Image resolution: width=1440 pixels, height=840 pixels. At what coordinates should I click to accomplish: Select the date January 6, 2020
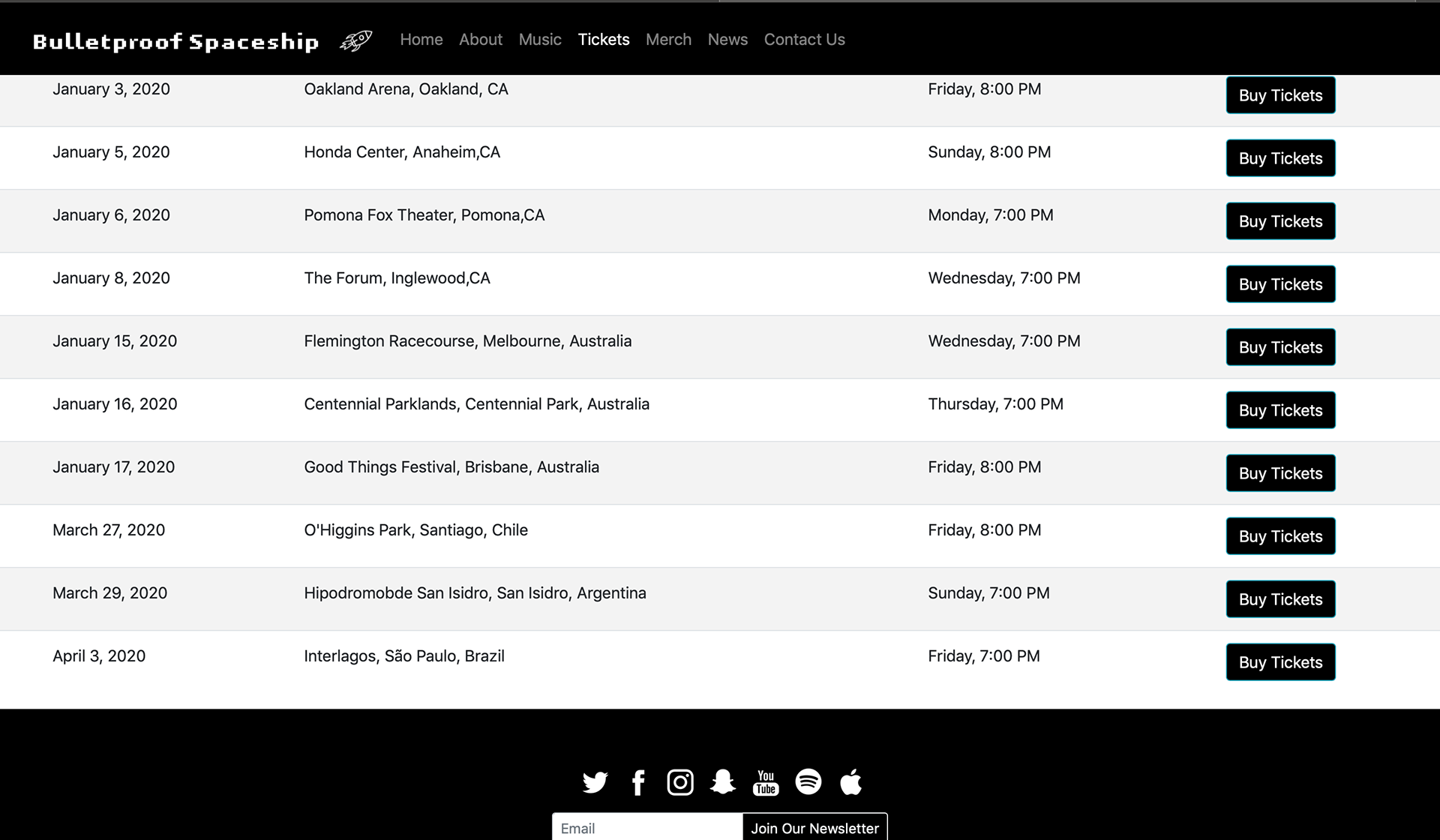(x=111, y=215)
